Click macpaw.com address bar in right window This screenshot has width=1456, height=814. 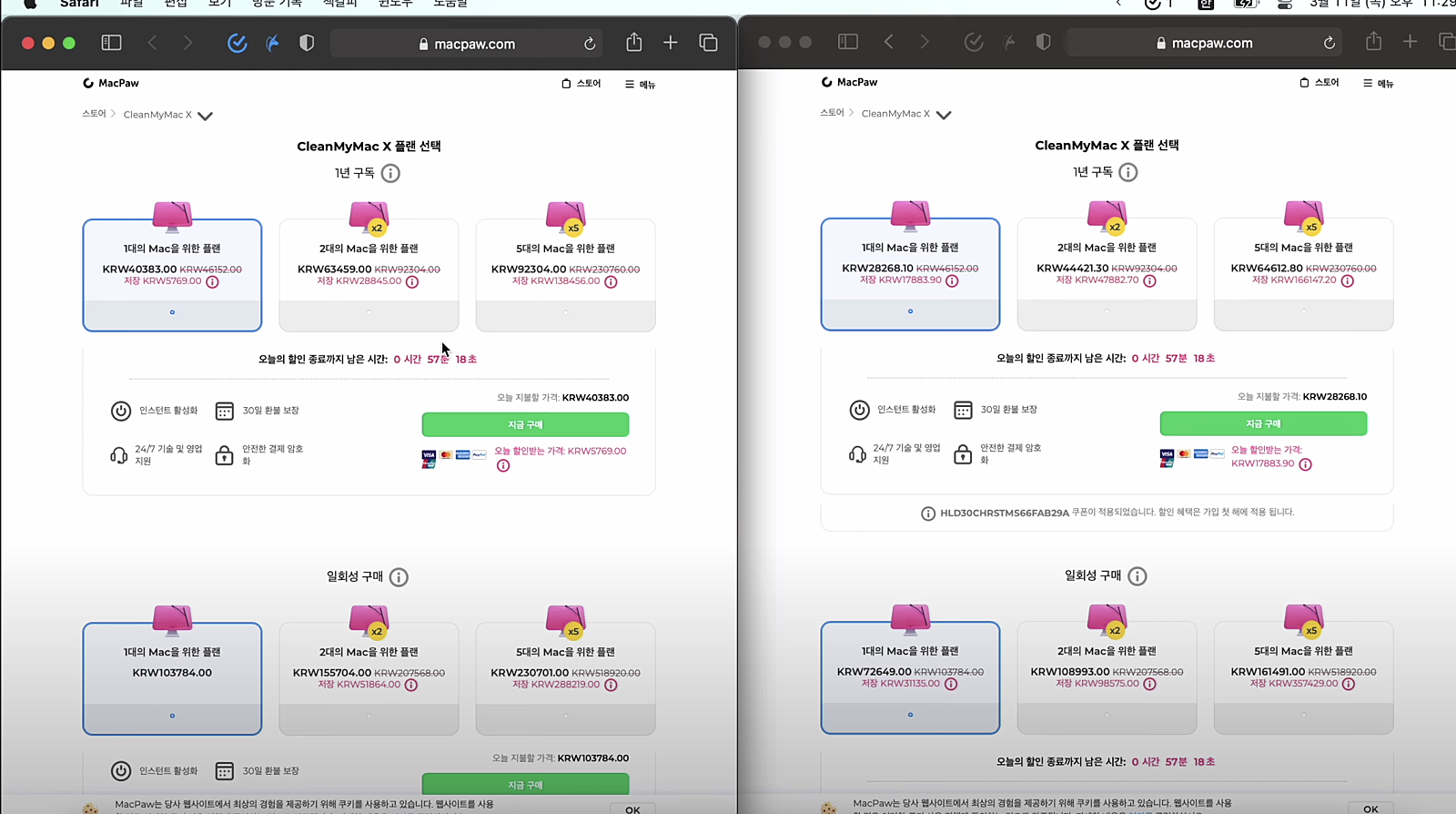click(x=1205, y=43)
